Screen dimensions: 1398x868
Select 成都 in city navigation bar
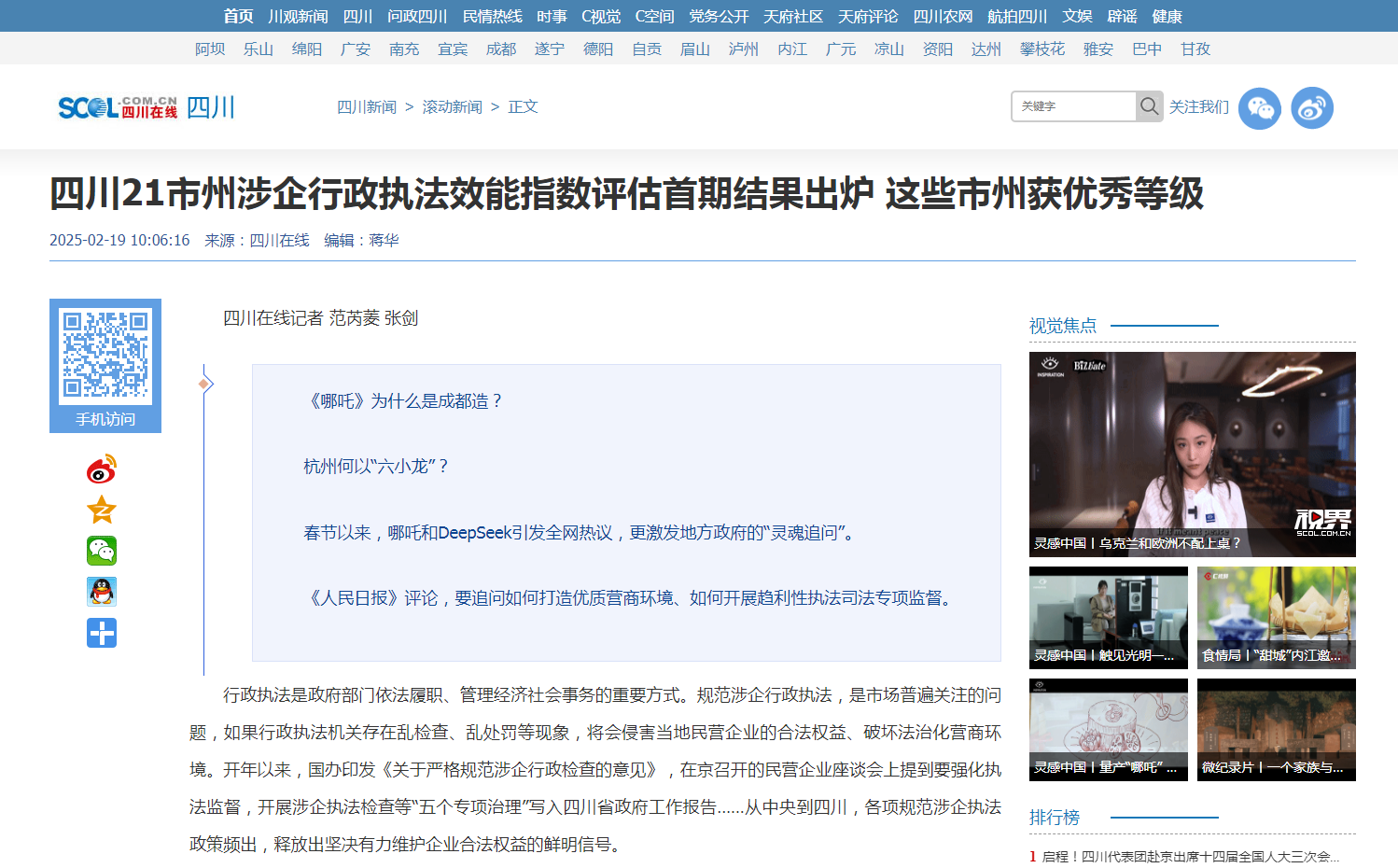(x=501, y=49)
